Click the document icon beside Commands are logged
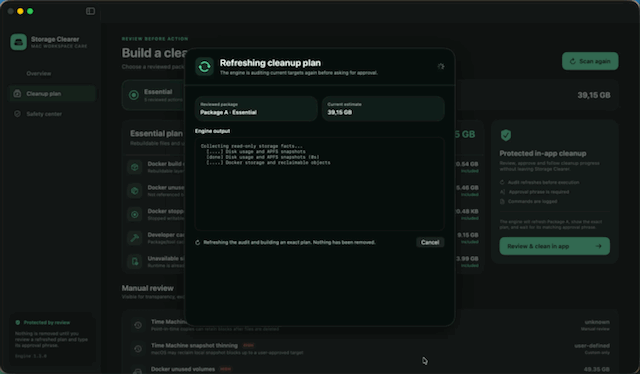 tap(502, 201)
